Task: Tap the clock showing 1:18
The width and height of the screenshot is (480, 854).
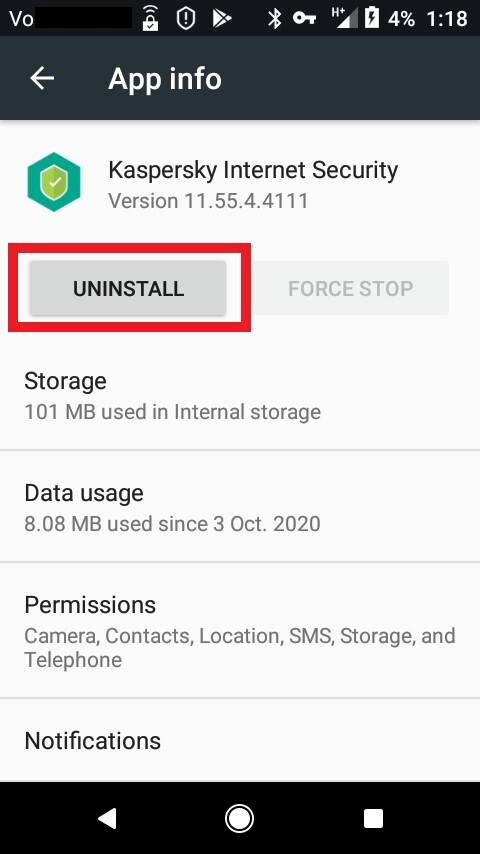Action: coord(447,19)
